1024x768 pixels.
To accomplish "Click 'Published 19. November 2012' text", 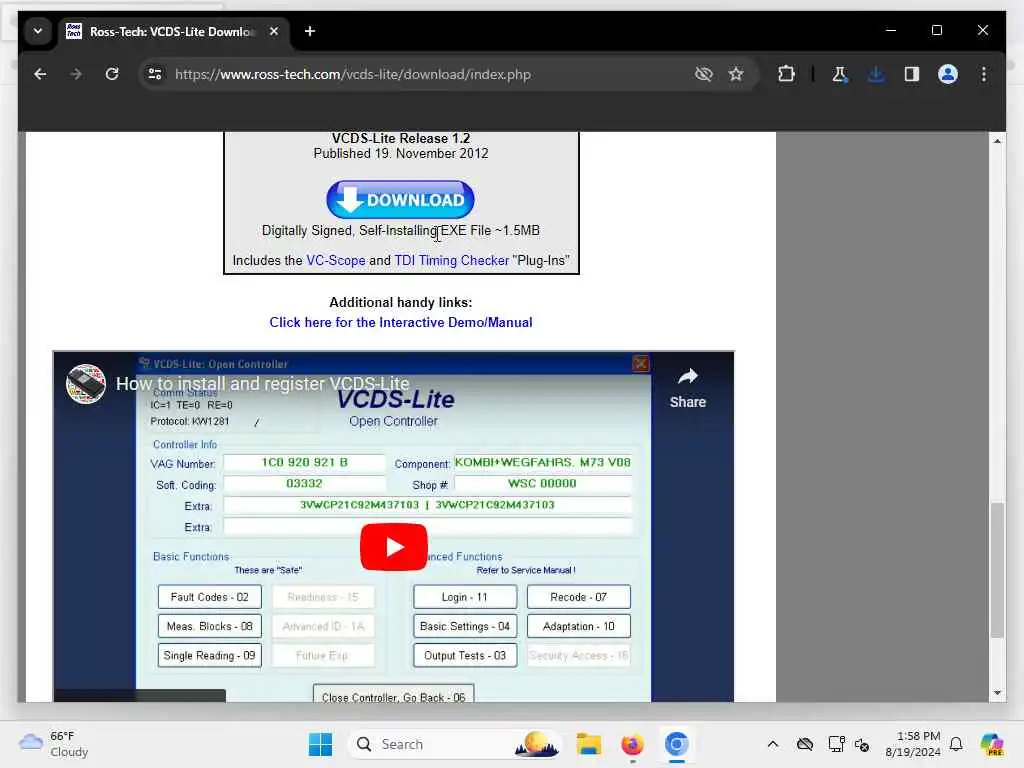I will click(401, 153).
